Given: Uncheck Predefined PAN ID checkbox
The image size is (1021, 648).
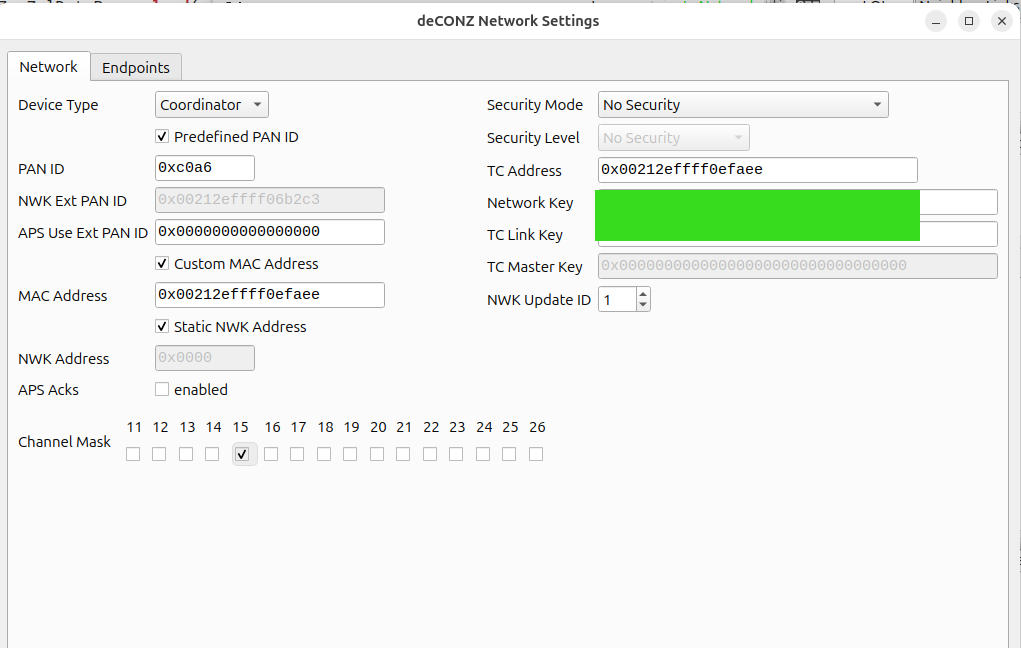Looking at the screenshot, I should click(x=162, y=137).
